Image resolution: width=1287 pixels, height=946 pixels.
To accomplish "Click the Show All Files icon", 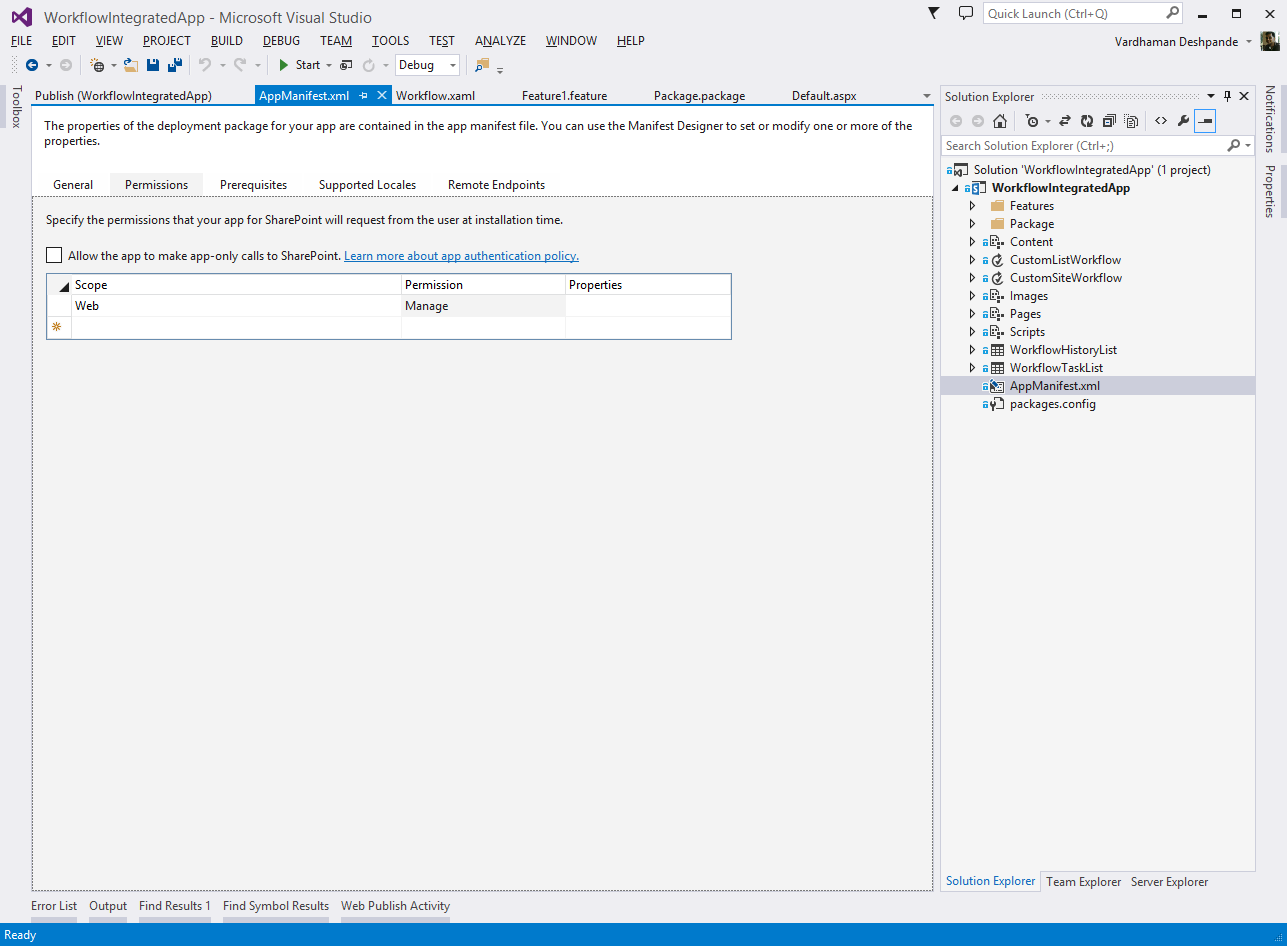I will pyautogui.click(x=1131, y=121).
